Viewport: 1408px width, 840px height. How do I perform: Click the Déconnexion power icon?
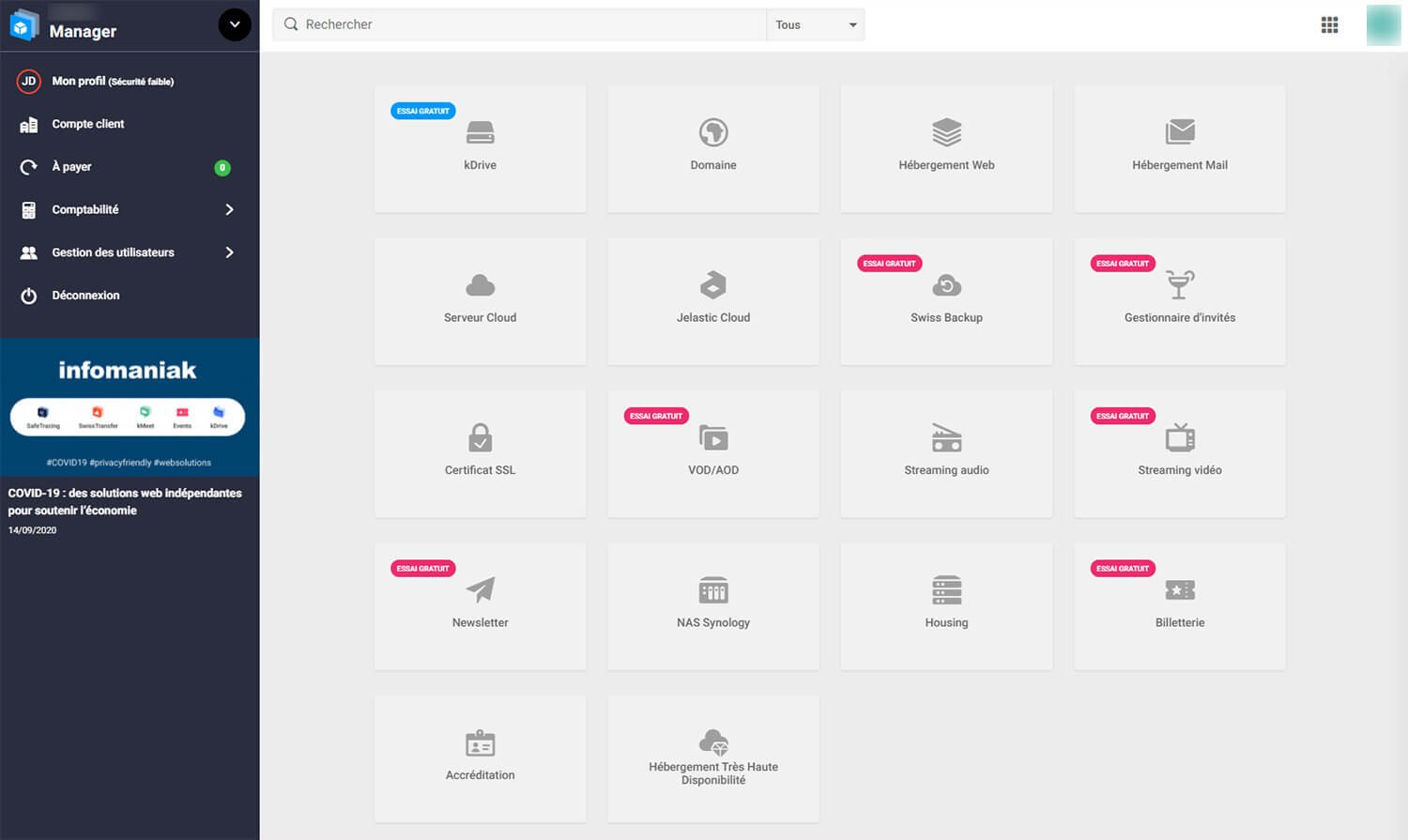[x=29, y=296]
